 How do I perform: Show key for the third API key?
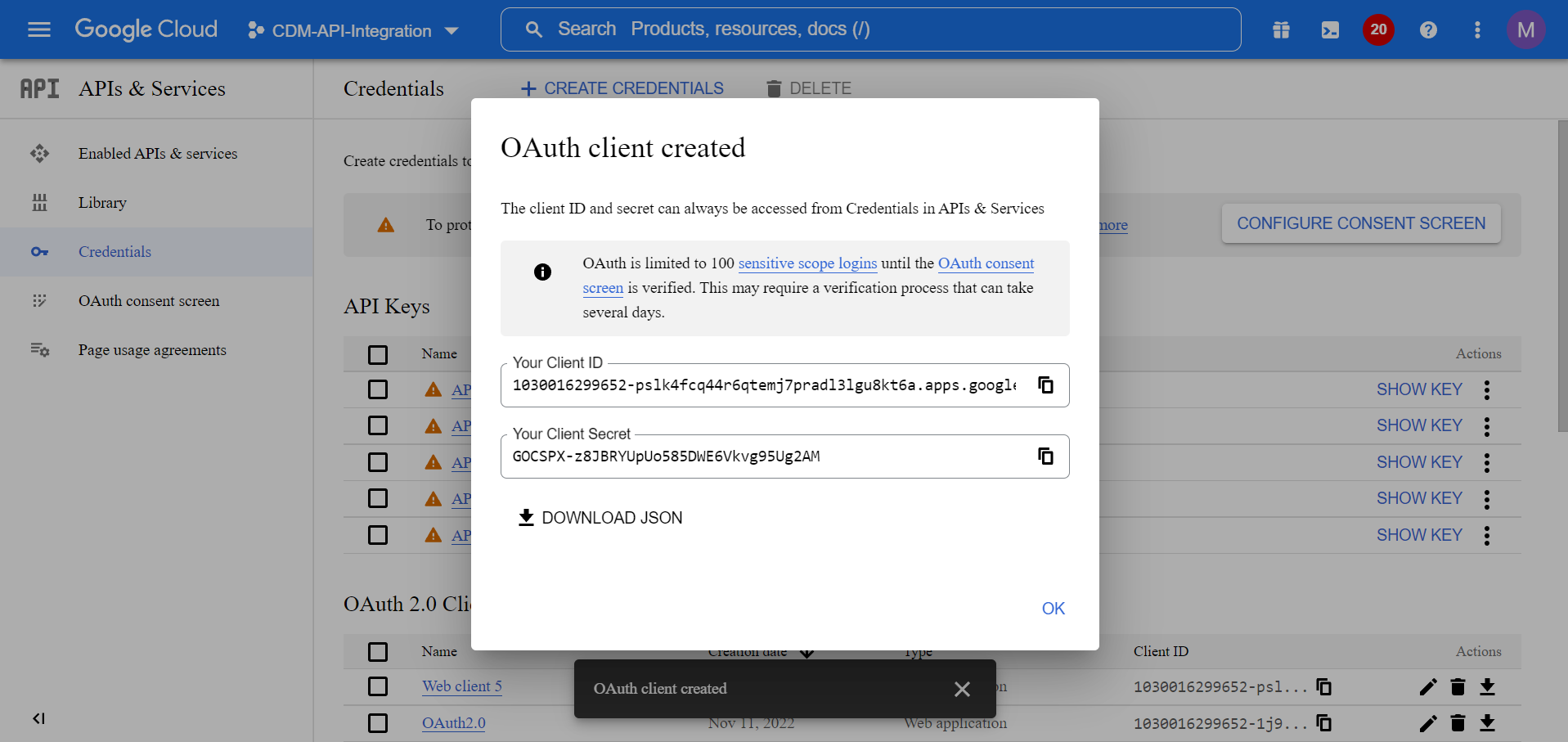(1419, 462)
